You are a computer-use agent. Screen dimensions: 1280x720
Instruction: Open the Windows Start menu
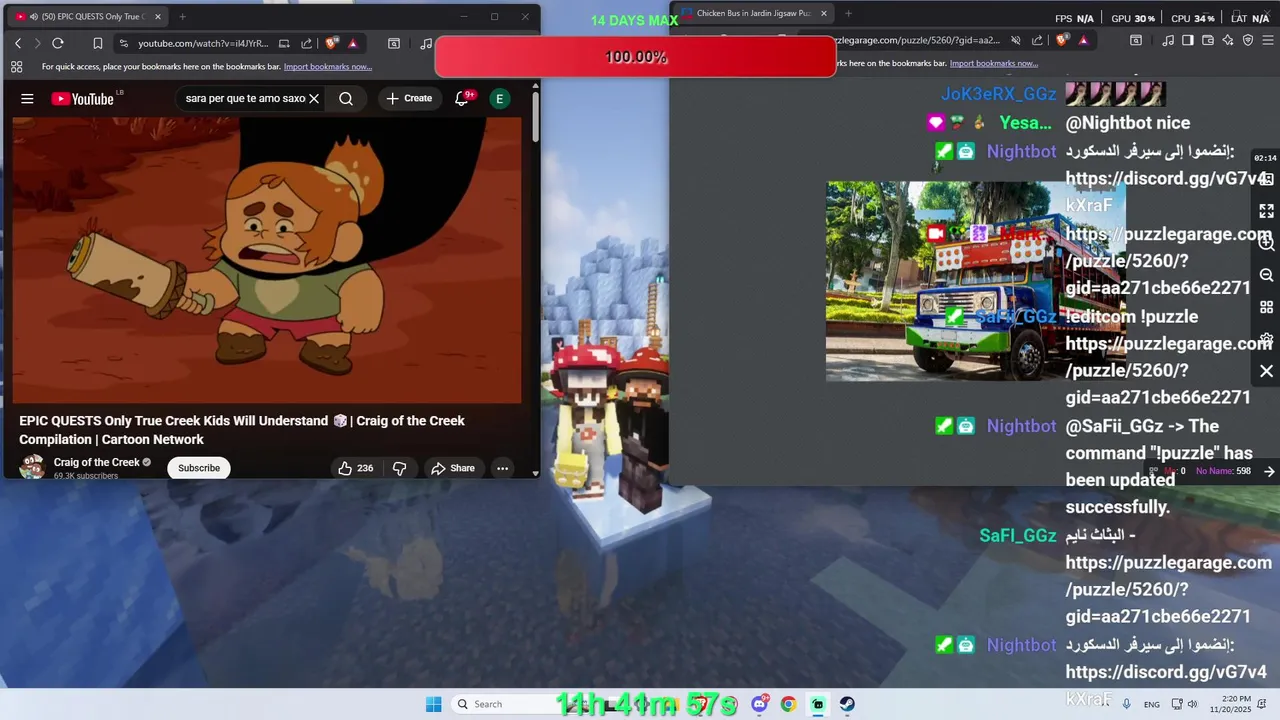tap(433, 704)
